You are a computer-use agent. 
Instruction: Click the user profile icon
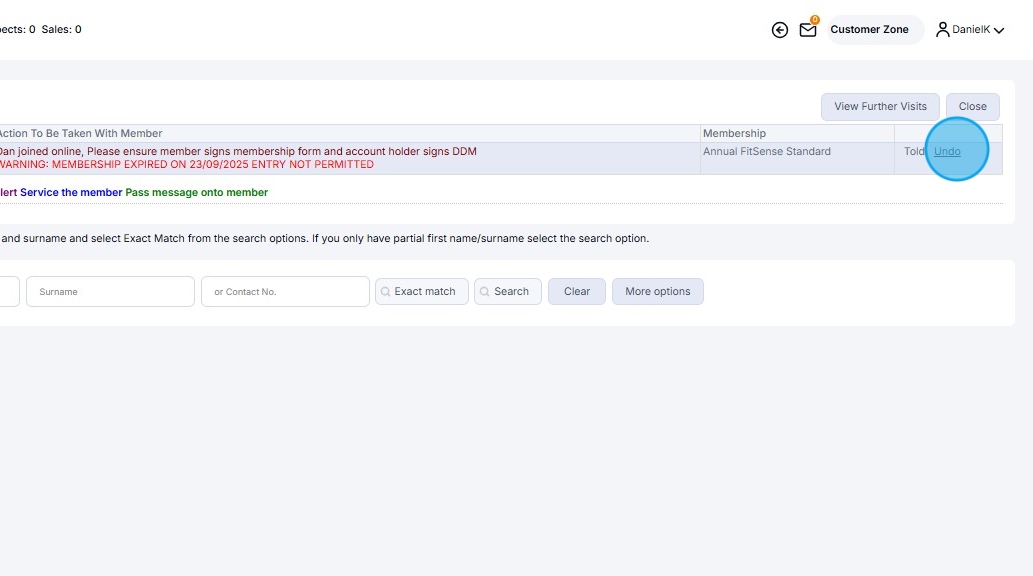943,30
